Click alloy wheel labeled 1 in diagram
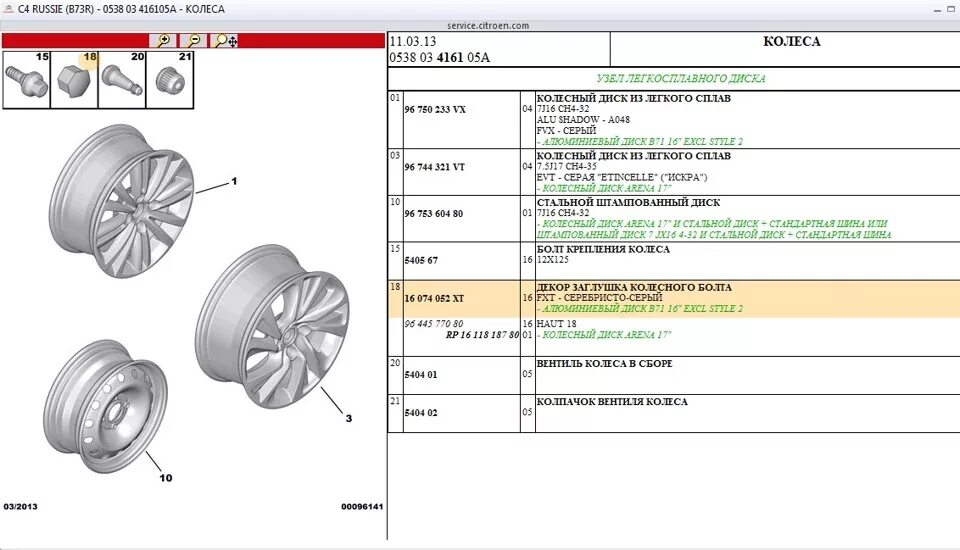This screenshot has width=960, height=550. coord(121,200)
